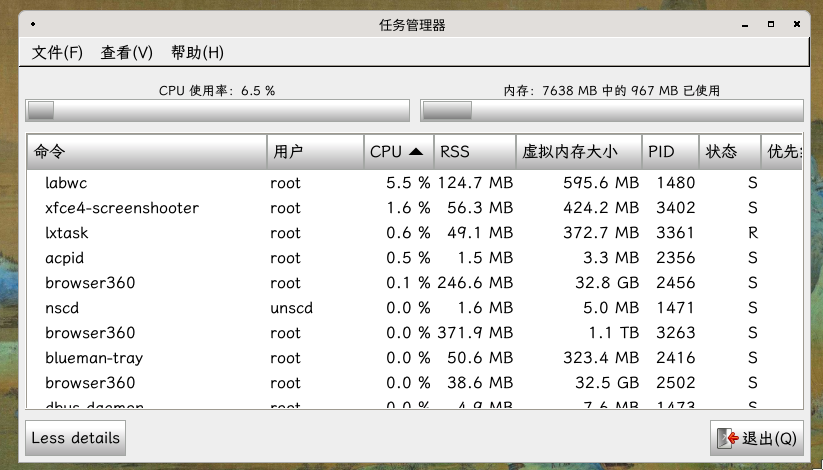Click PID 2416 cell

(676, 358)
